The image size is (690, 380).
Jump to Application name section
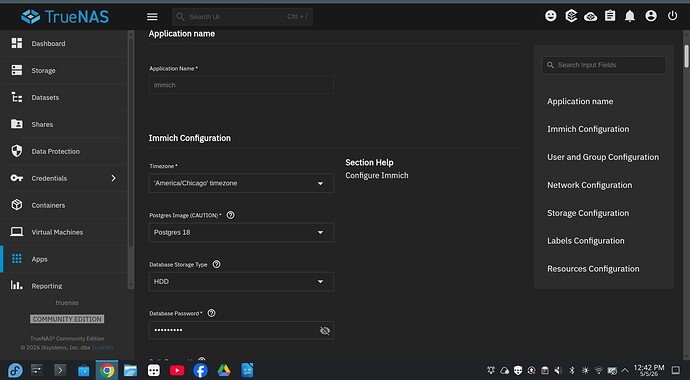tap(580, 101)
